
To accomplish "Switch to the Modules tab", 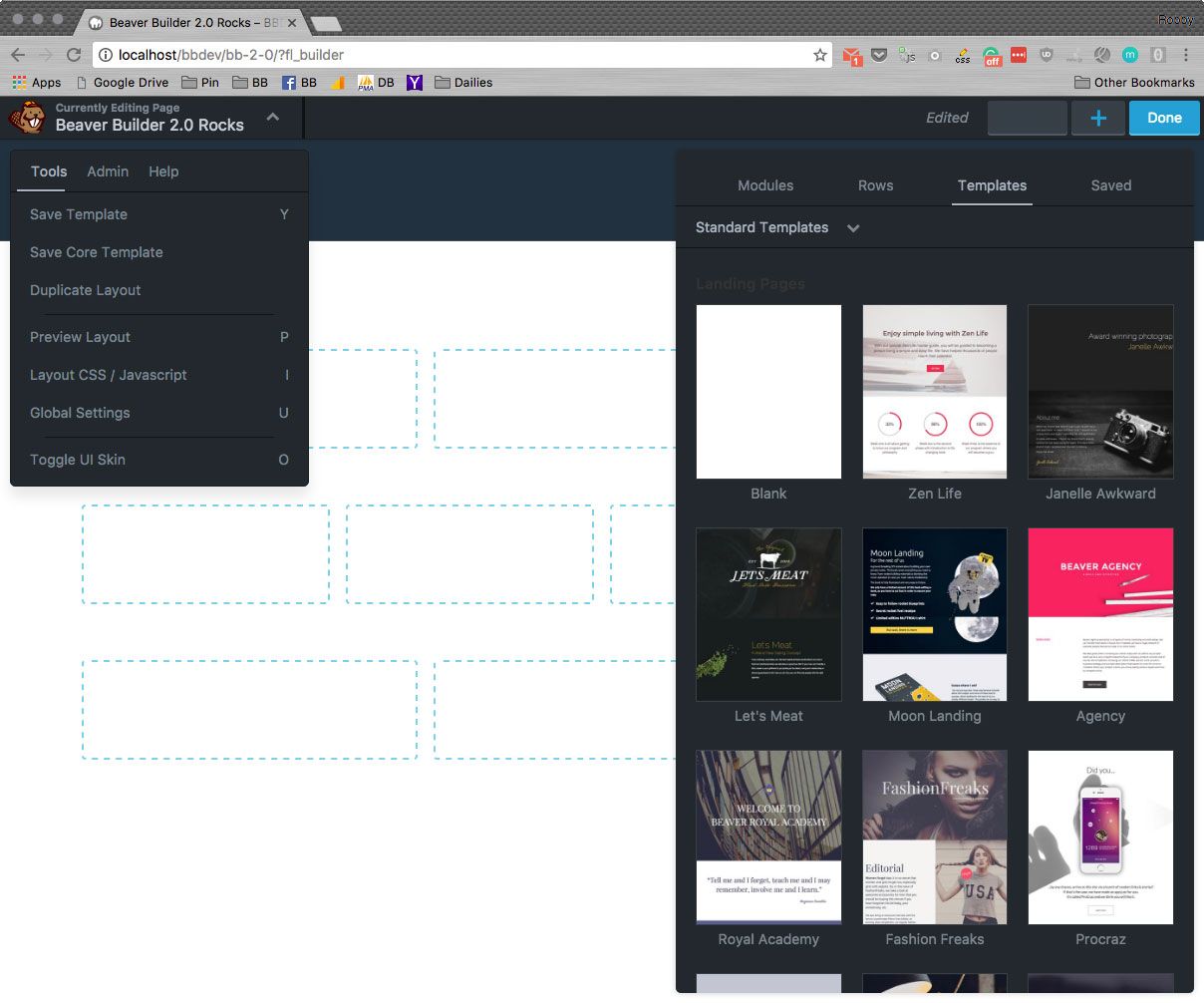I will pos(764,185).
